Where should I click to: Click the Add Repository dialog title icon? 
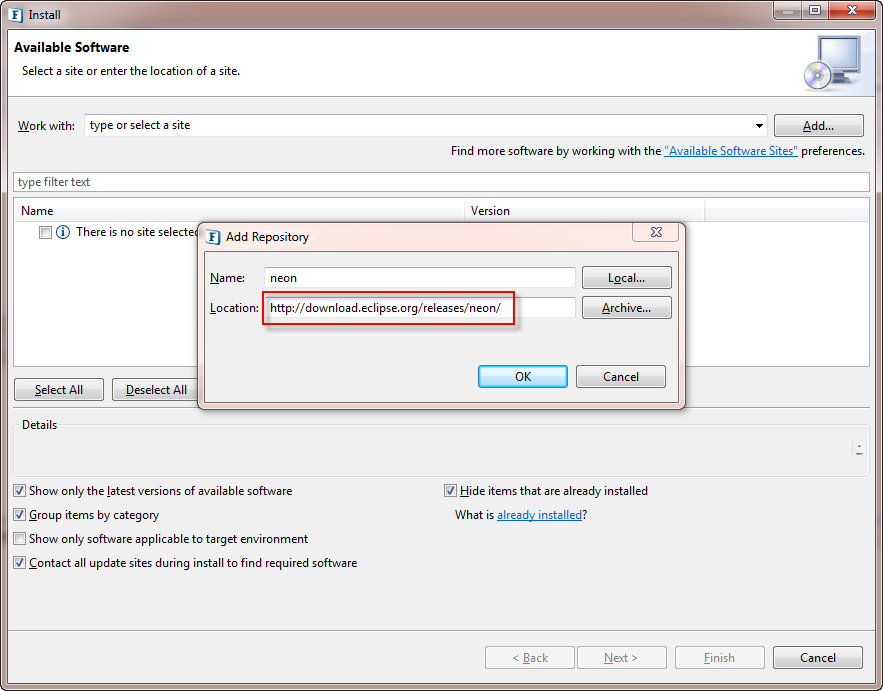click(x=213, y=237)
